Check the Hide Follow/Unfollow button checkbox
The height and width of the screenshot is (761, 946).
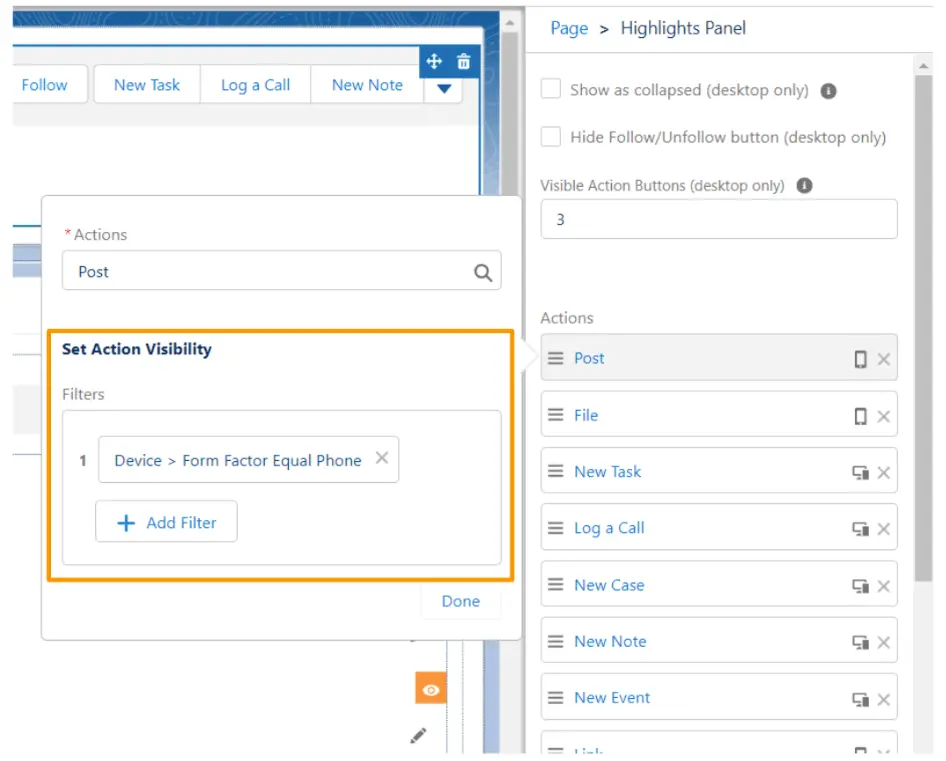click(x=550, y=137)
